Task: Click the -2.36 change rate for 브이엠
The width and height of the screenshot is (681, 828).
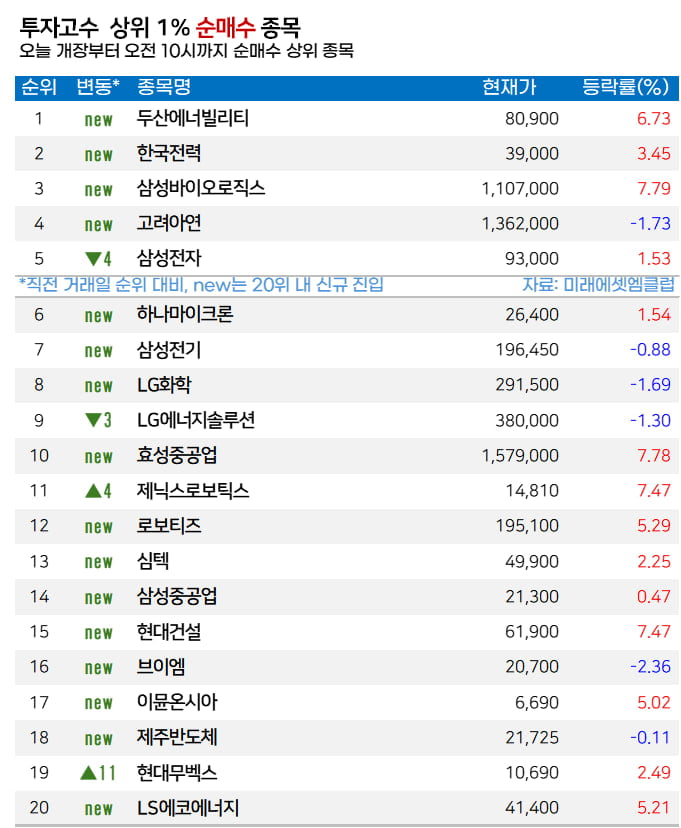Action: pos(650,668)
